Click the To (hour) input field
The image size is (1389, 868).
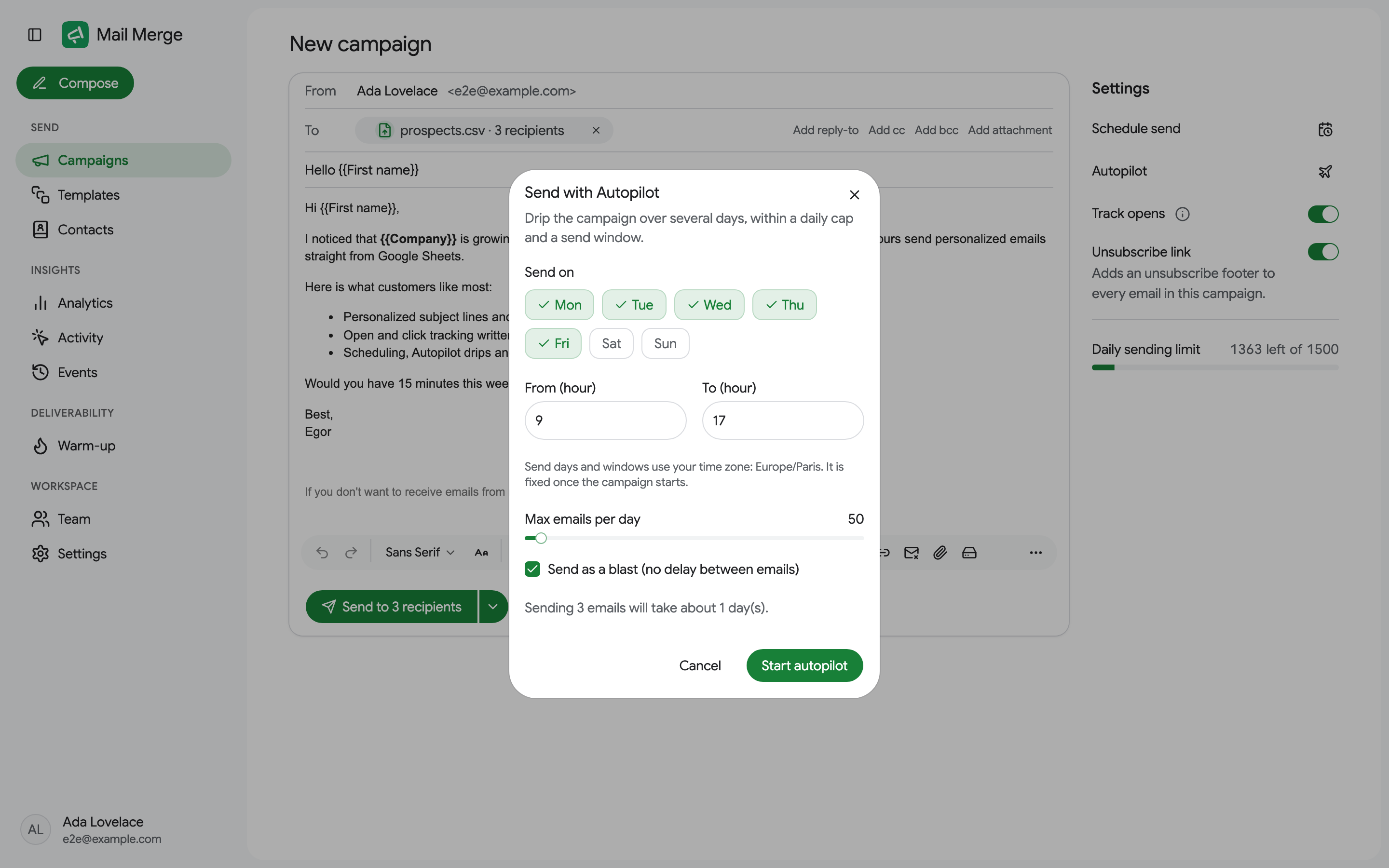point(783,420)
